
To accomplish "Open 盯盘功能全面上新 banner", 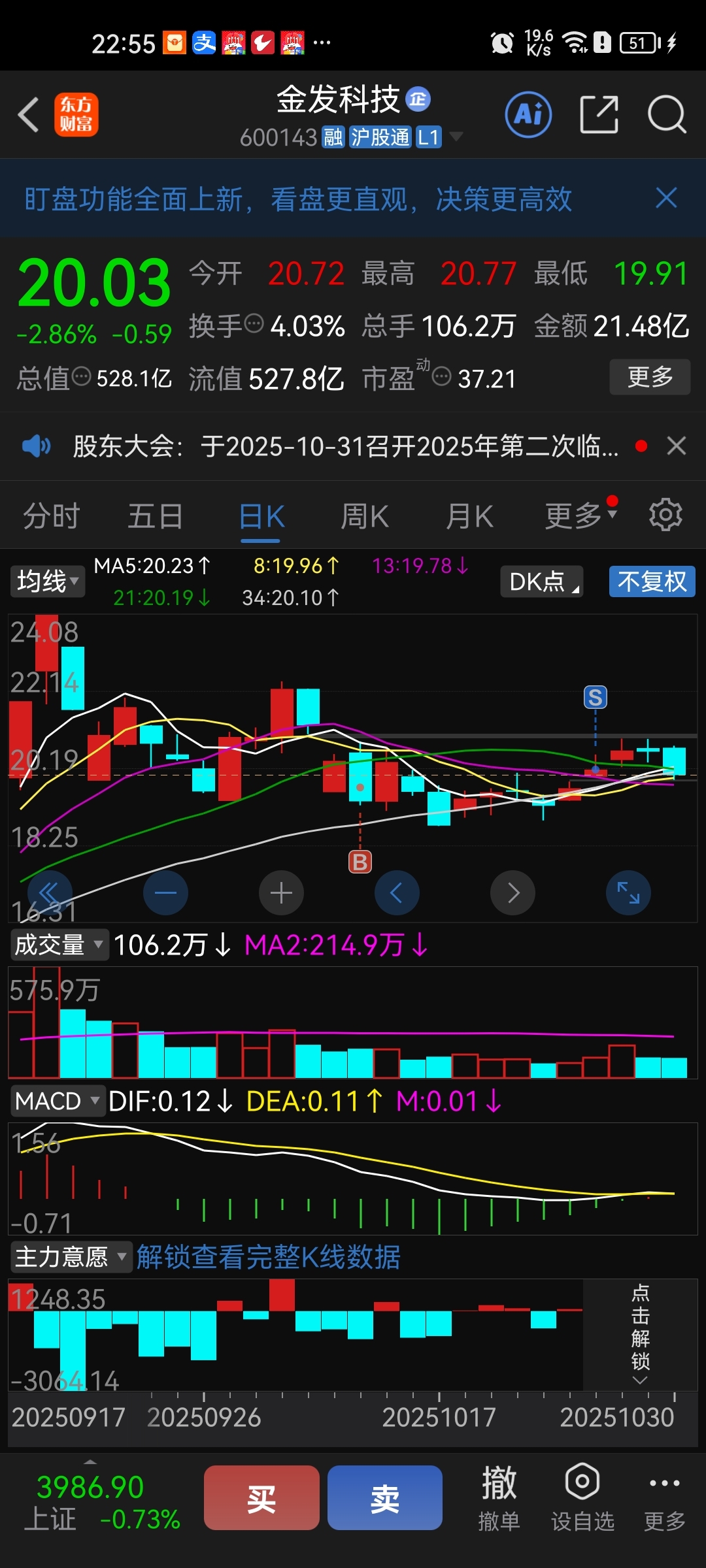I will tap(298, 199).
